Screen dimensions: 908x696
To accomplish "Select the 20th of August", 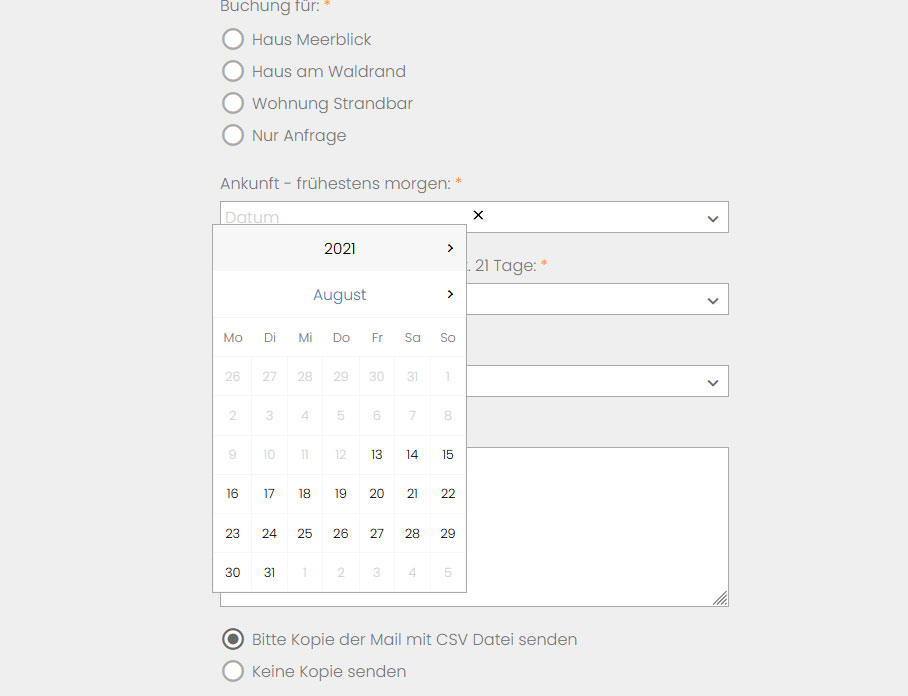I will [x=377, y=494].
